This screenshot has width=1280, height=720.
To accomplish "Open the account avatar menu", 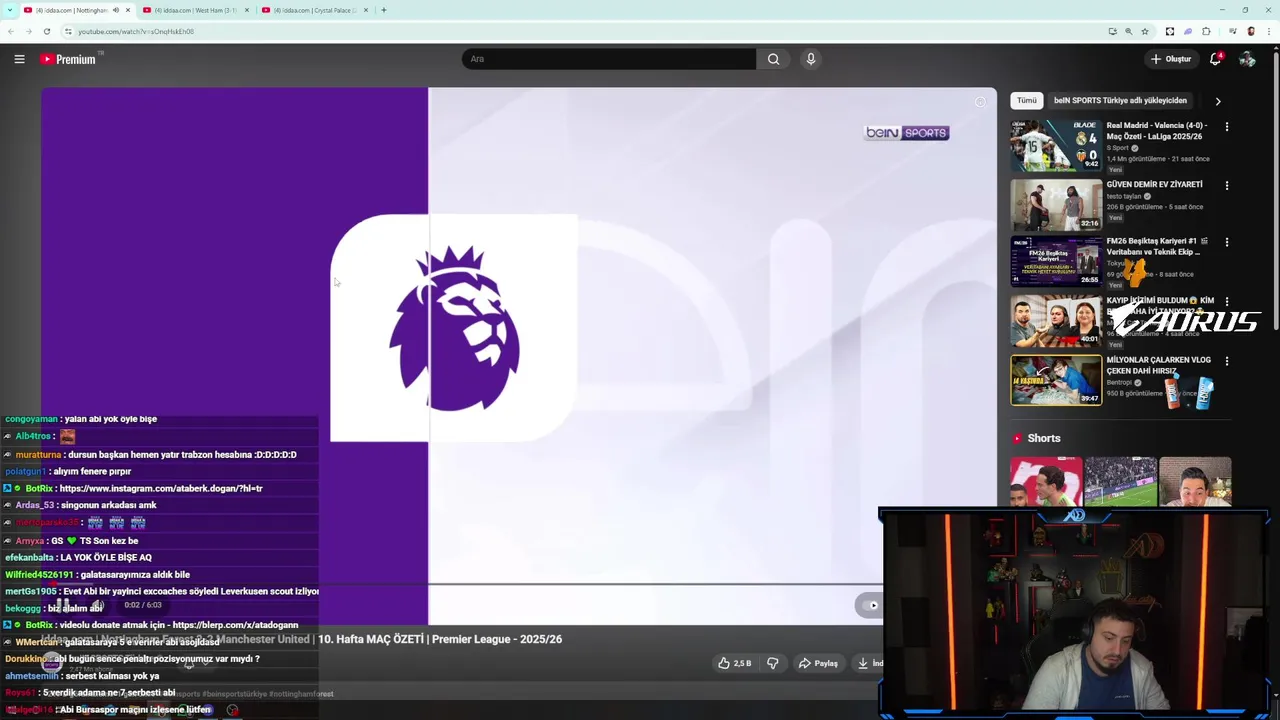I will (x=1247, y=59).
